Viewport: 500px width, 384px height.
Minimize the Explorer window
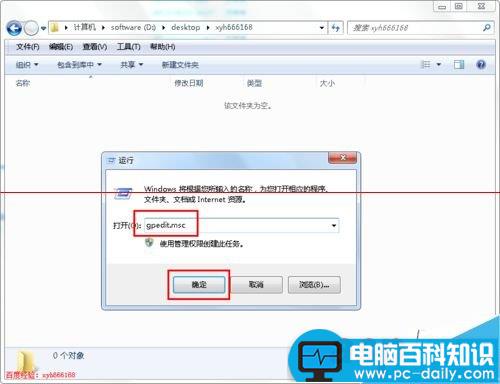point(442,6)
